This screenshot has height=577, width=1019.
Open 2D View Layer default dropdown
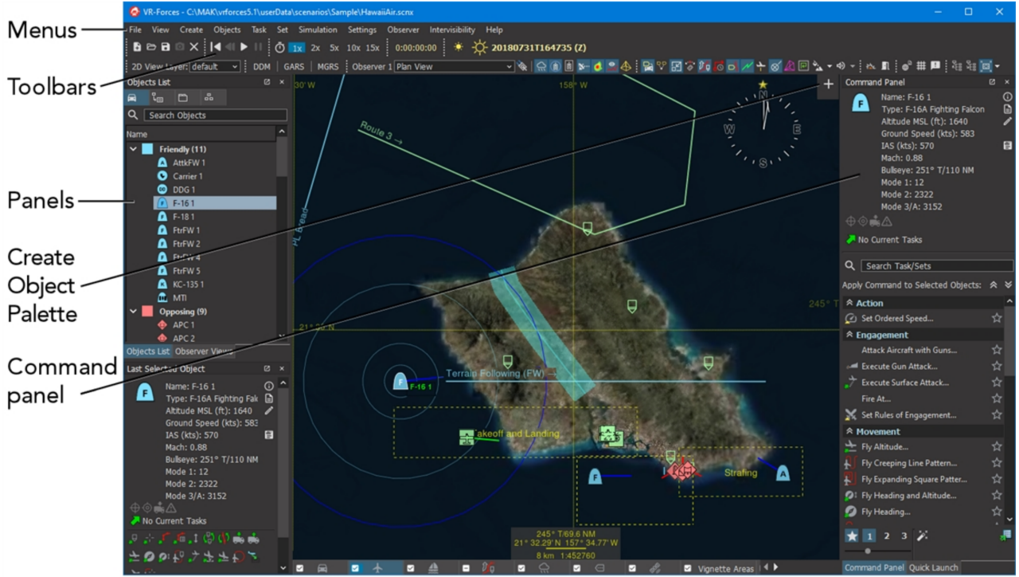[x=214, y=66]
